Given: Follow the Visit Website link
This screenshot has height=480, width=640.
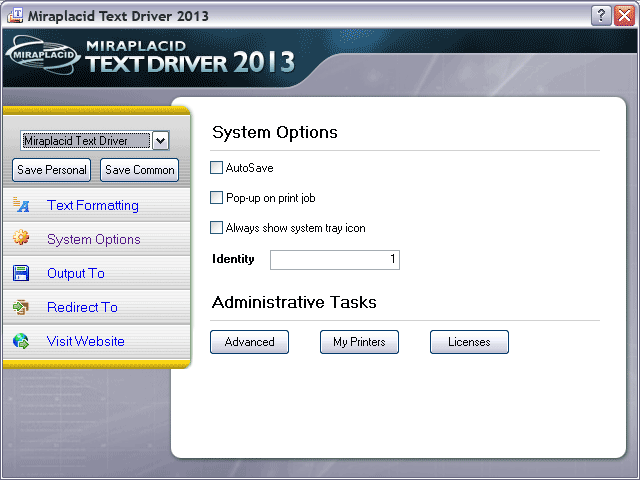Looking at the screenshot, I should (86, 341).
